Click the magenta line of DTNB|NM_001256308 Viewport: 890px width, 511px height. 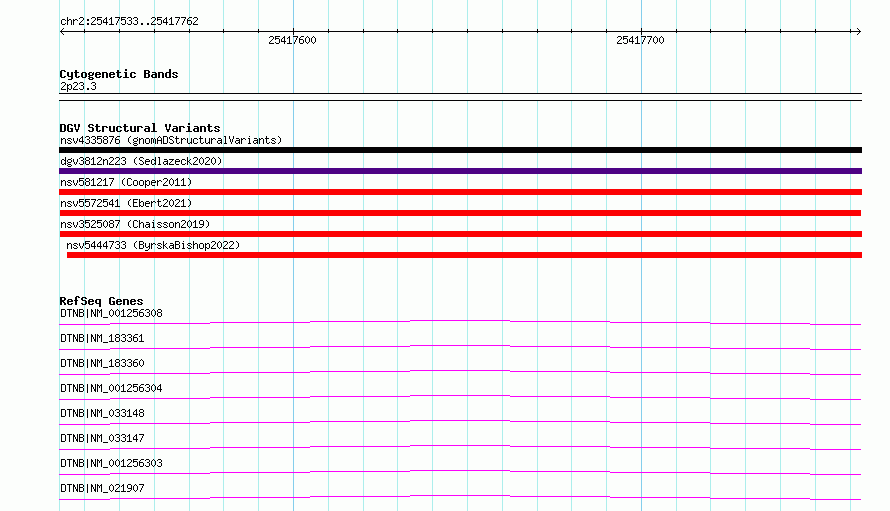pyautogui.click(x=460, y=322)
